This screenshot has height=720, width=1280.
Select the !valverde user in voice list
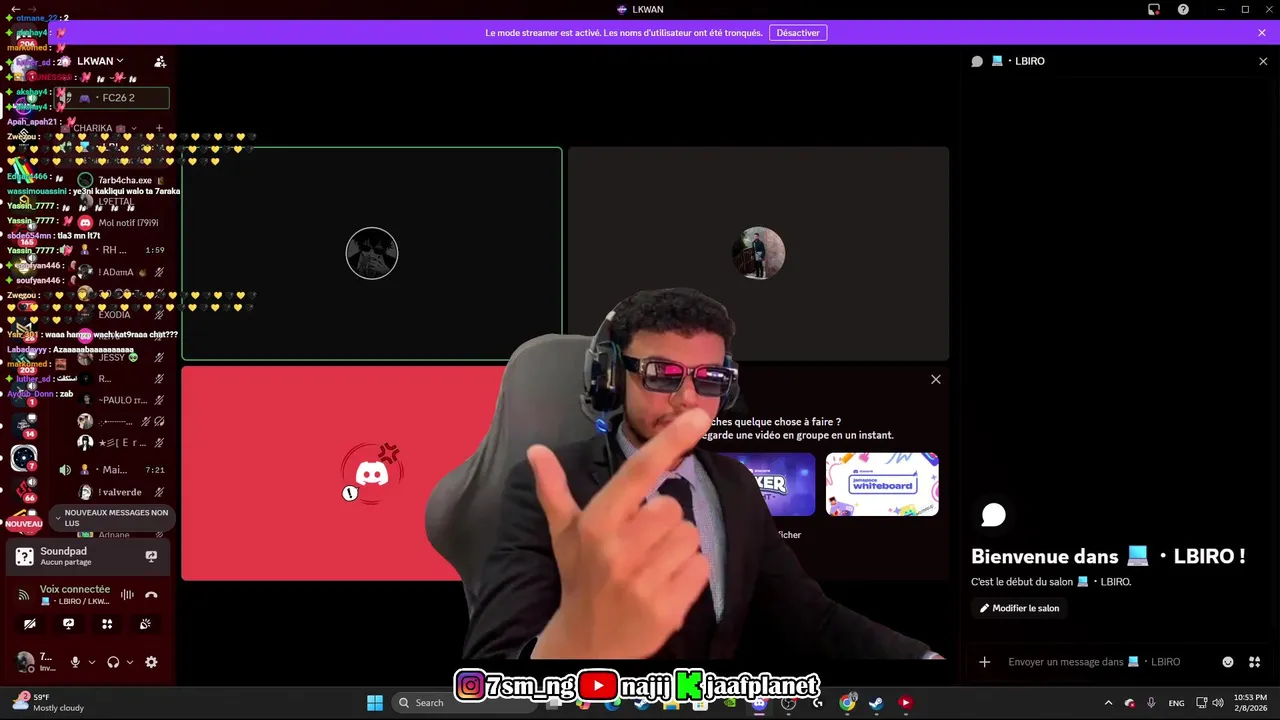[120, 492]
